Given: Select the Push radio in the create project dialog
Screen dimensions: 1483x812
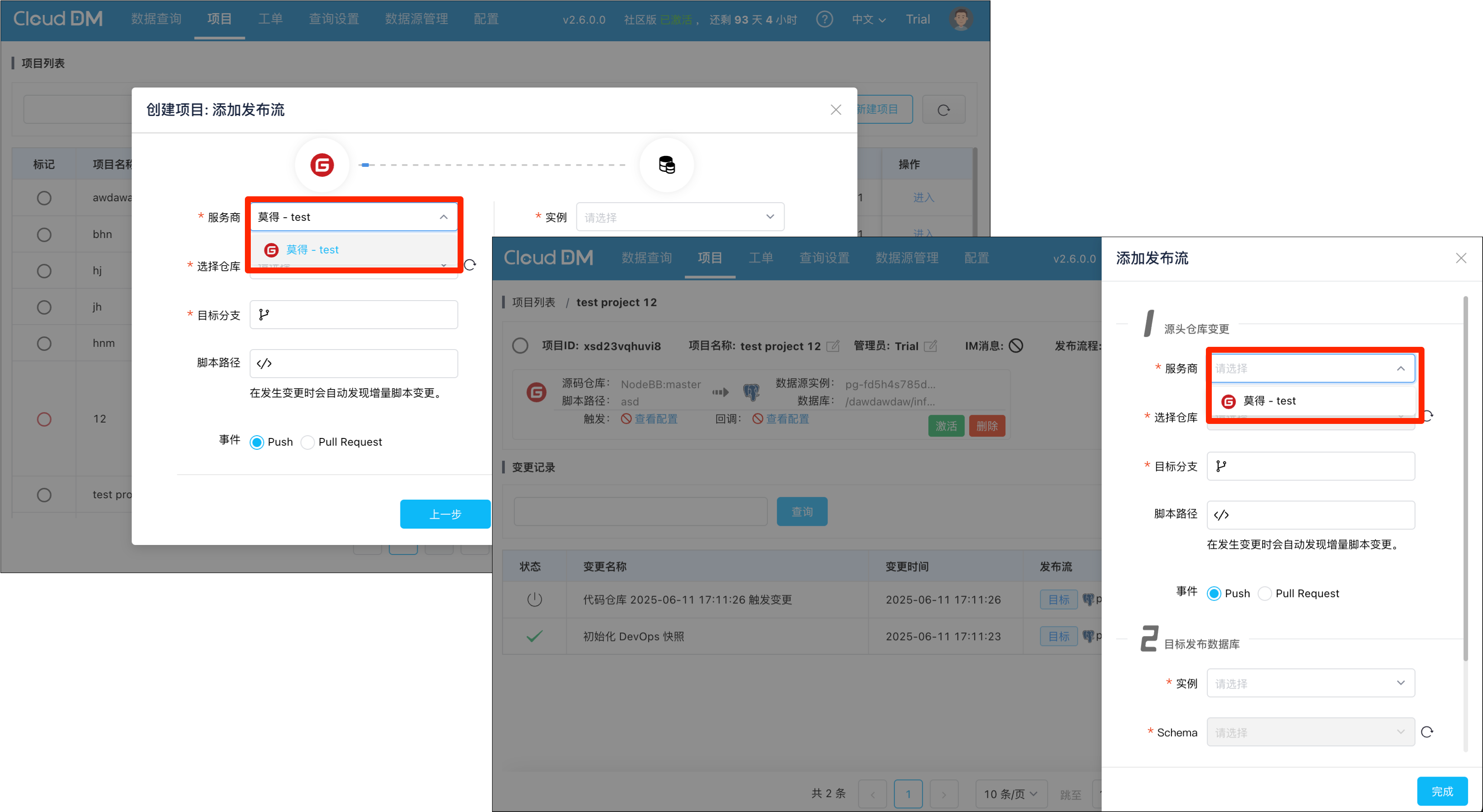Looking at the screenshot, I should (257, 442).
